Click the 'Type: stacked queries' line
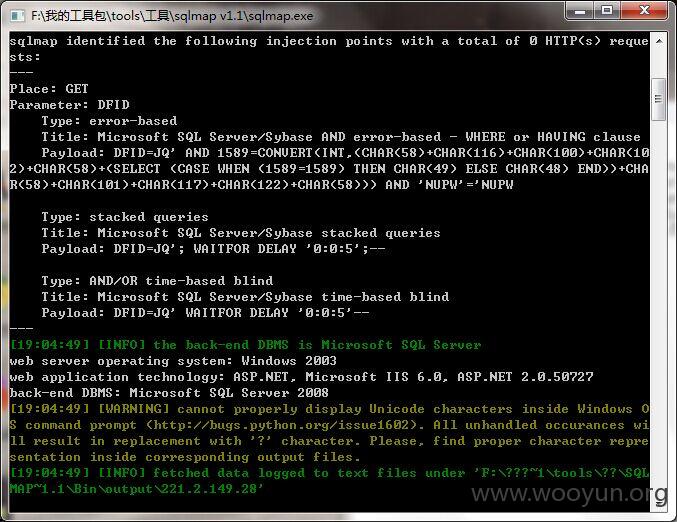This screenshot has height=522, width=677. (x=125, y=217)
